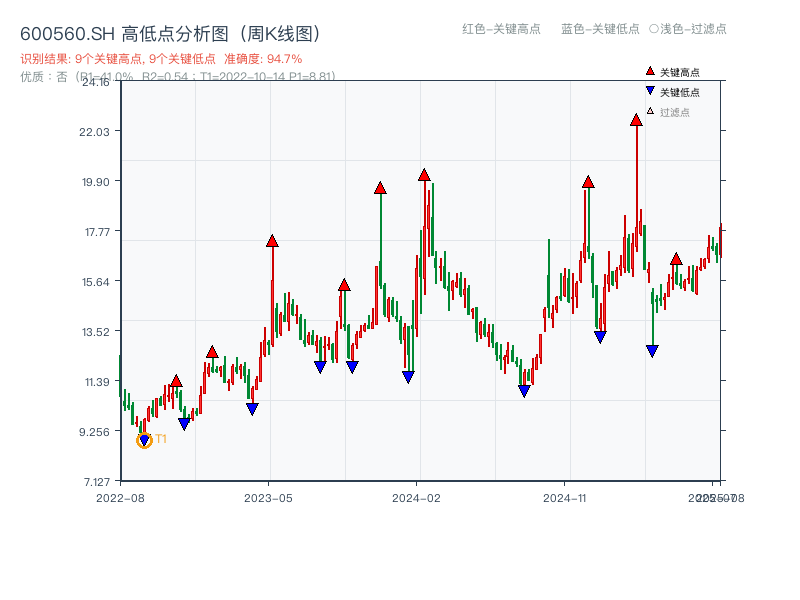This screenshot has height=600, width=800.
Task: Select the leftmost red triangle marker on the chart
Action: pos(175,381)
